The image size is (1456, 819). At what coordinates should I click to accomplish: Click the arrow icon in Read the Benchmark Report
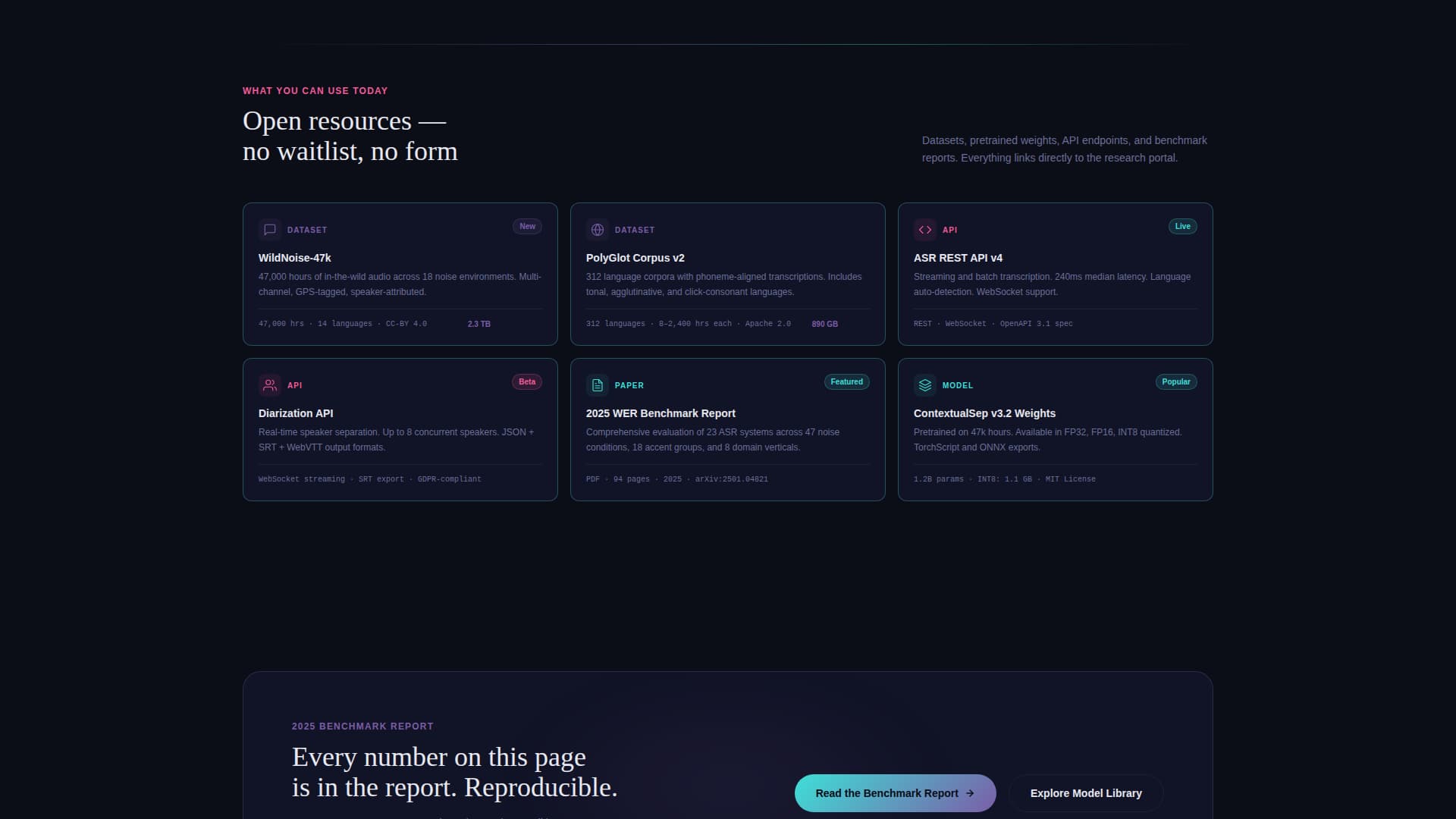pos(969,793)
